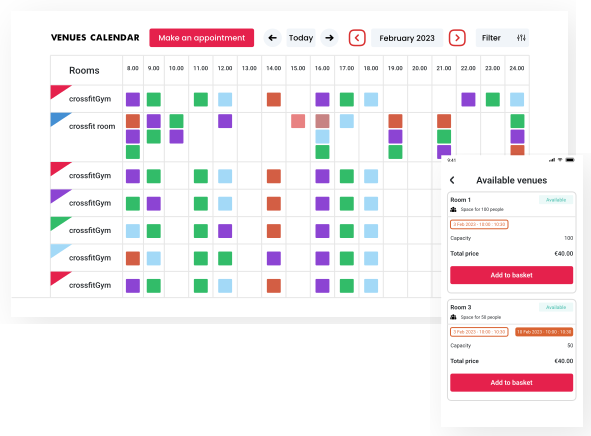Open purple 12.00 booking in green-flag row

[x=225, y=231]
